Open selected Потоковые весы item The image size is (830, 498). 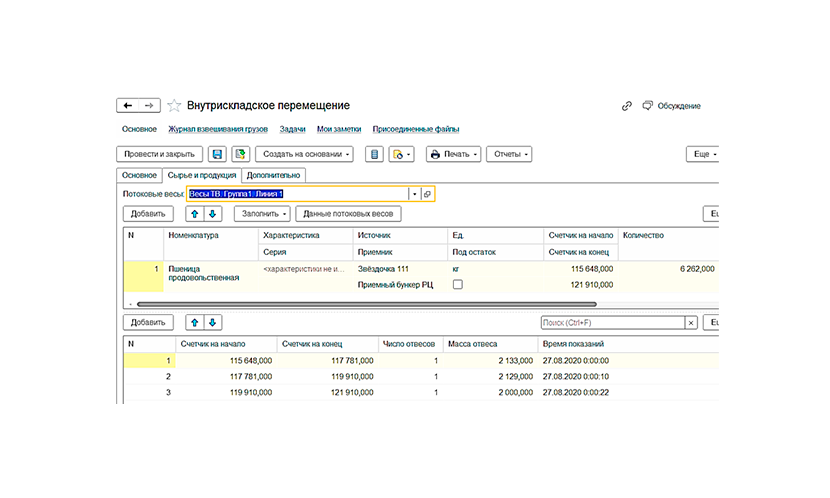427,194
